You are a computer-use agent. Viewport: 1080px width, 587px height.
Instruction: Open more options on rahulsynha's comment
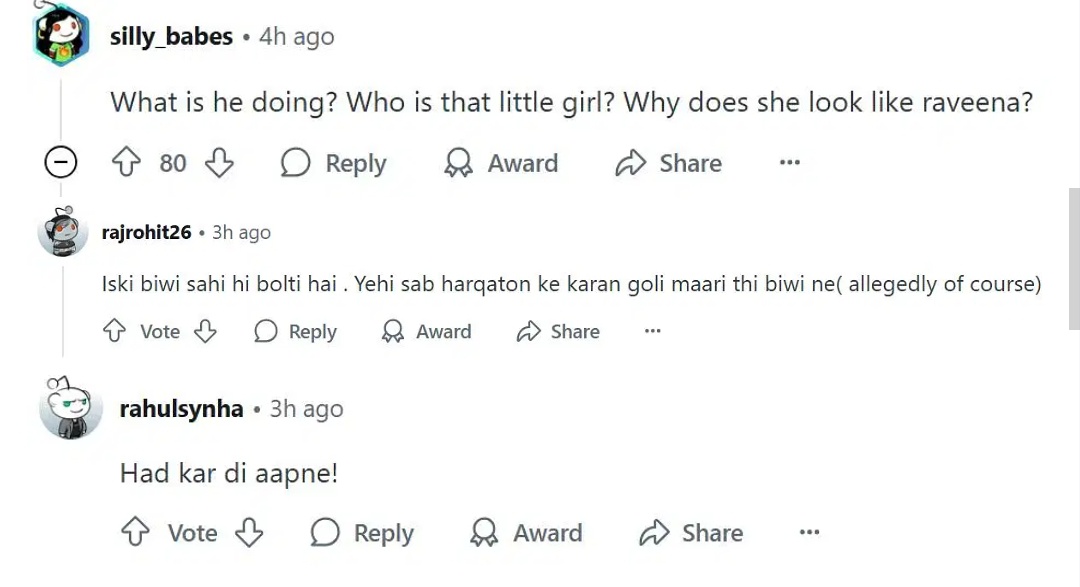point(809,533)
